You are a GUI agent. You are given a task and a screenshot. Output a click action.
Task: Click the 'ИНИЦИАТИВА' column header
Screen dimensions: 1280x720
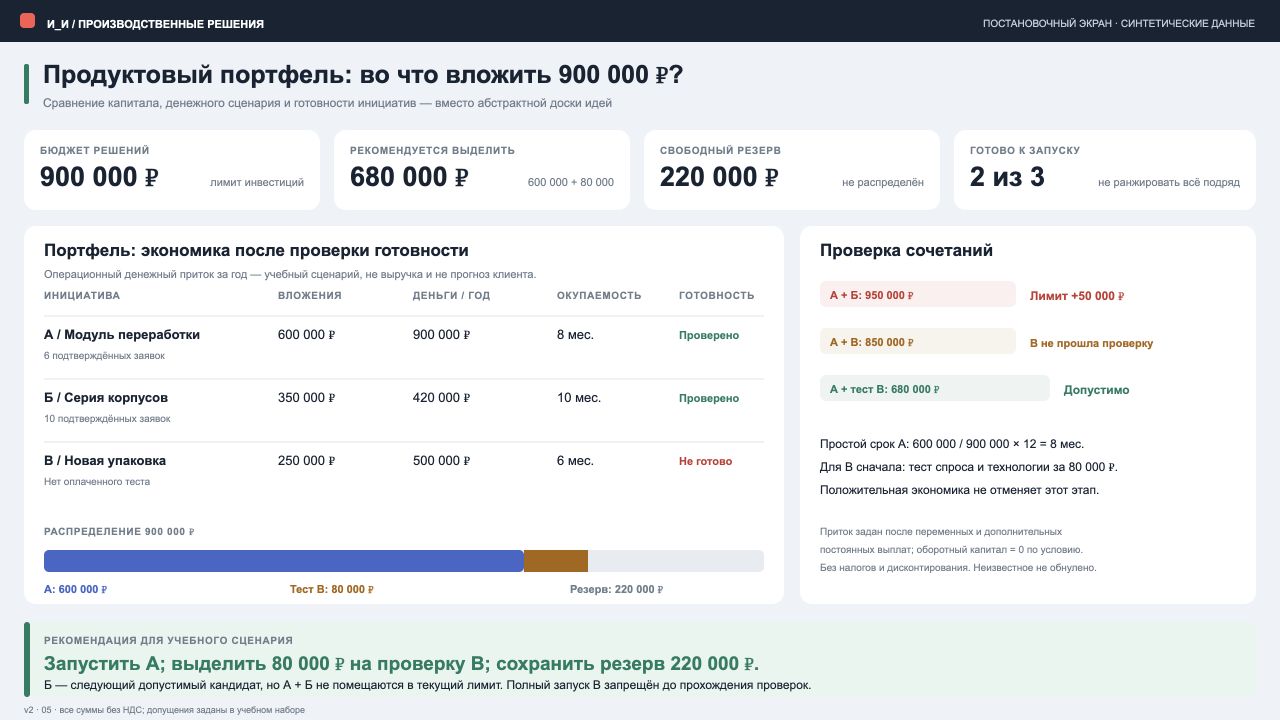(82, 296)
